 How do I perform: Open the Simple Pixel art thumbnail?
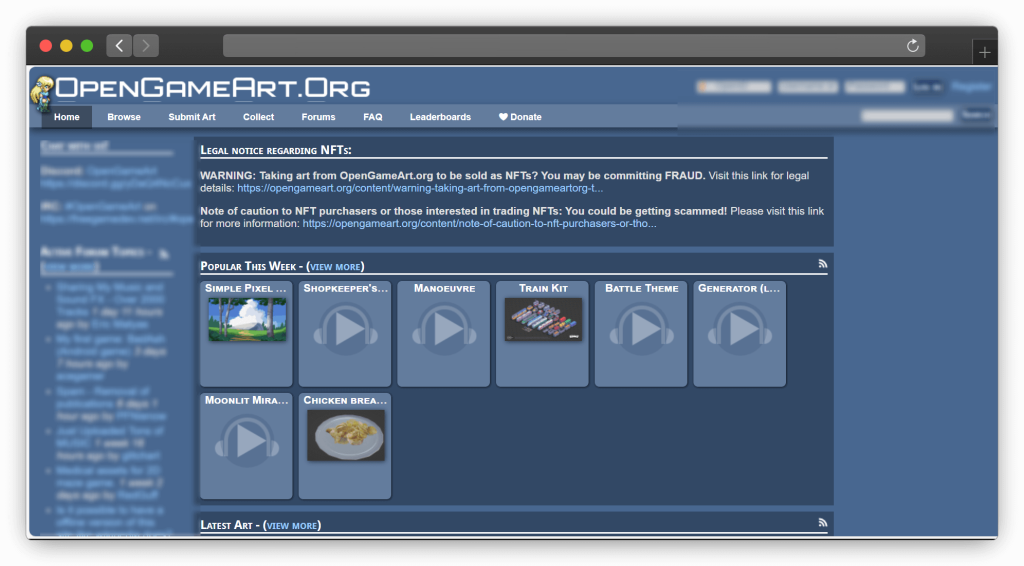[x=247, y=320]
